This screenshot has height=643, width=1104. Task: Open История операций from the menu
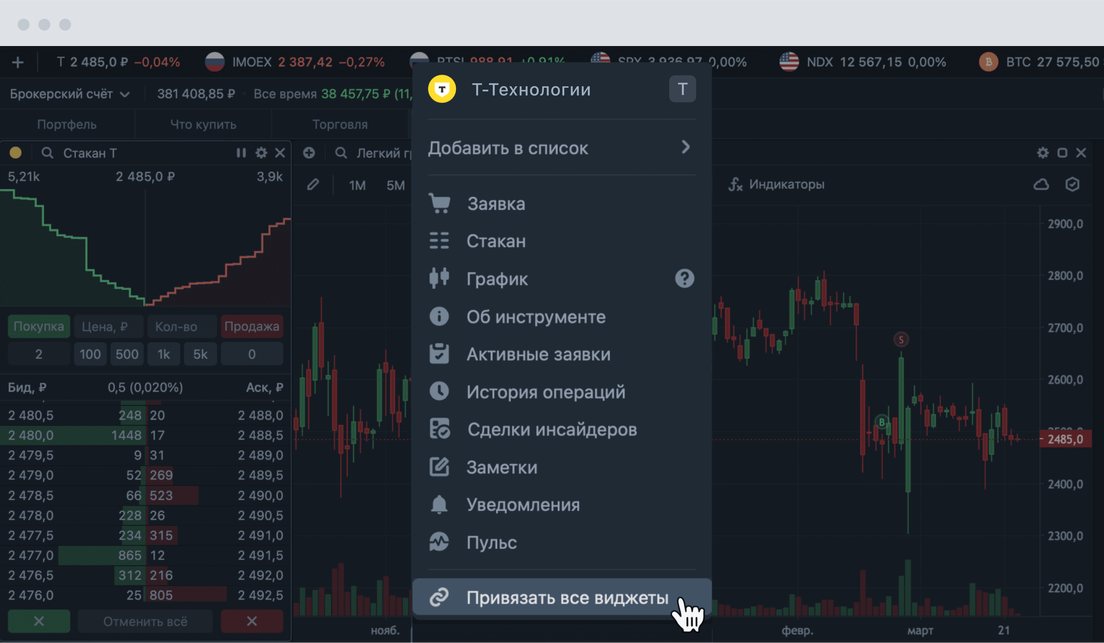tap(561, 392)
